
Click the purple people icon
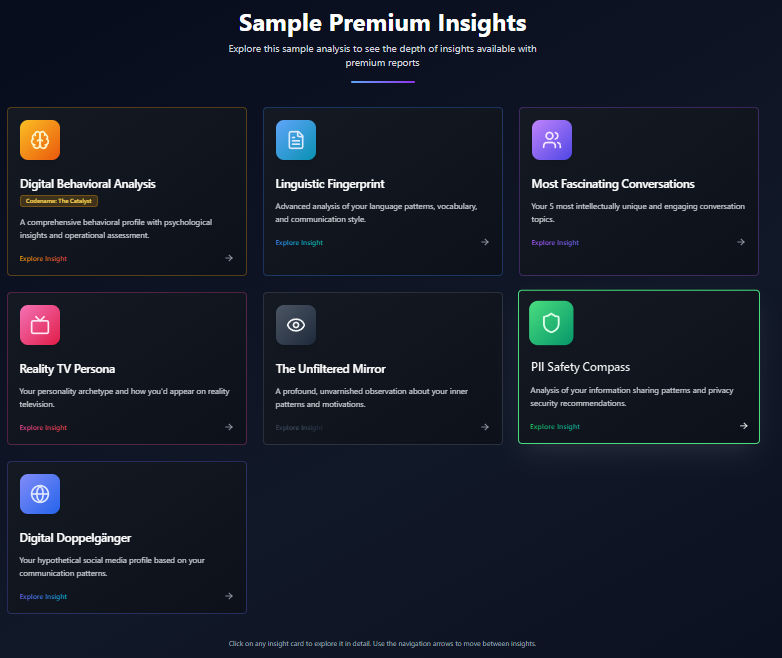(552, 140)
